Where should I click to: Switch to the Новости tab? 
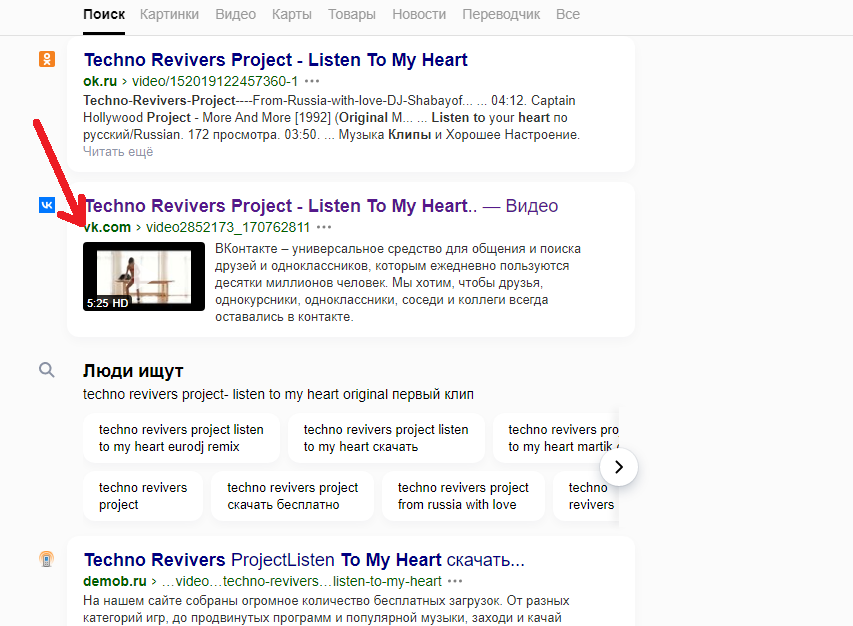click(x=419, y=14)
